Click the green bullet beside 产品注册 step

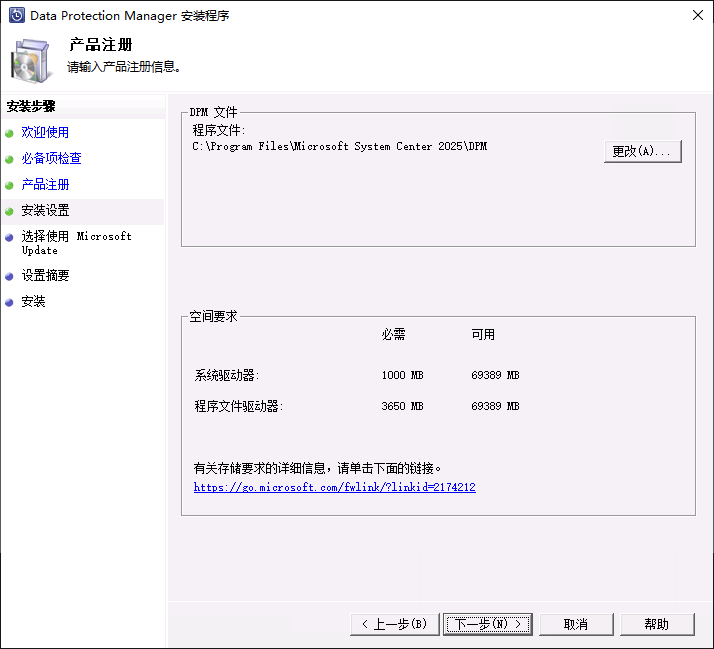9,185
